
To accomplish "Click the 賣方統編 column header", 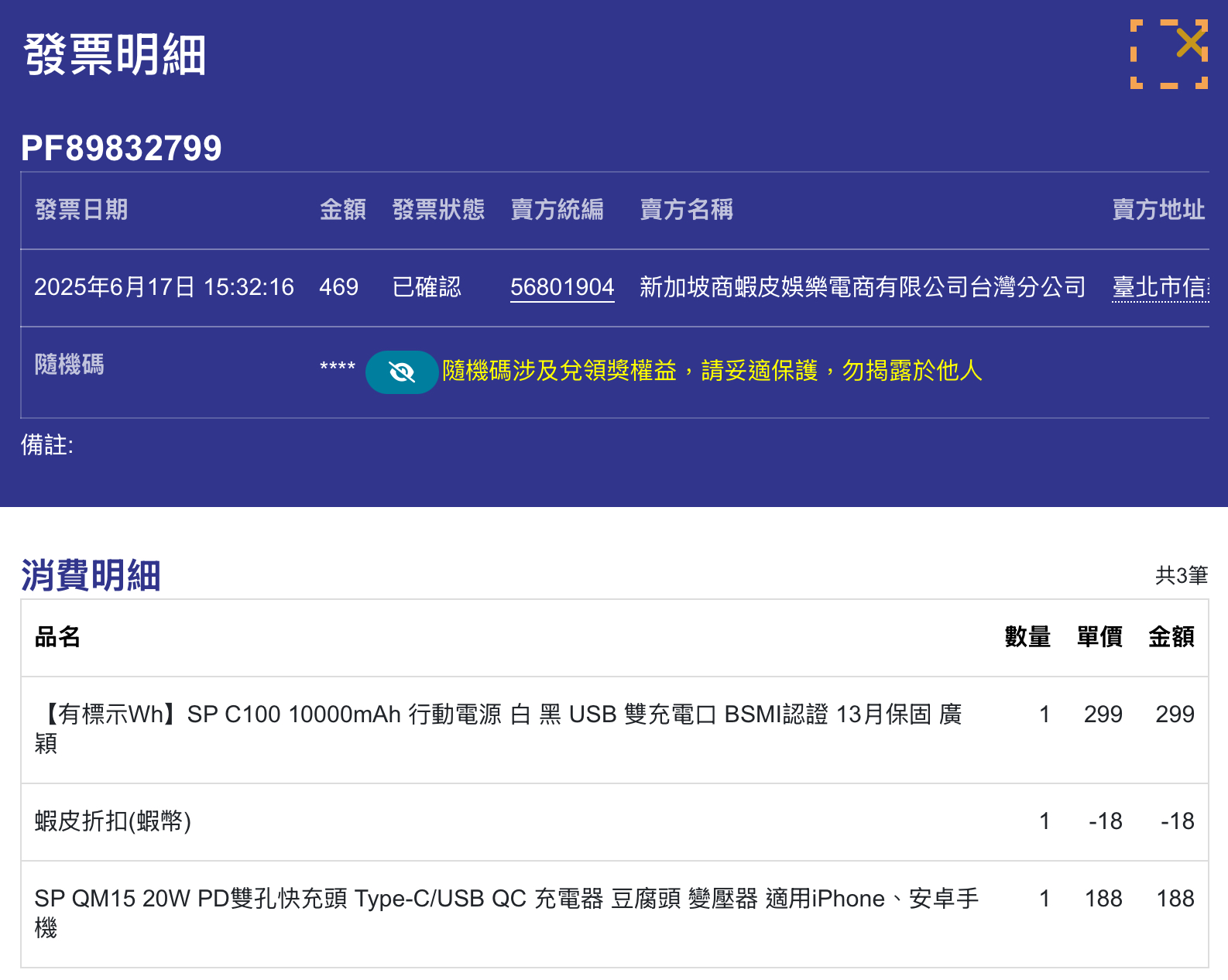I will pyautogui.click(x=557, y=210).
